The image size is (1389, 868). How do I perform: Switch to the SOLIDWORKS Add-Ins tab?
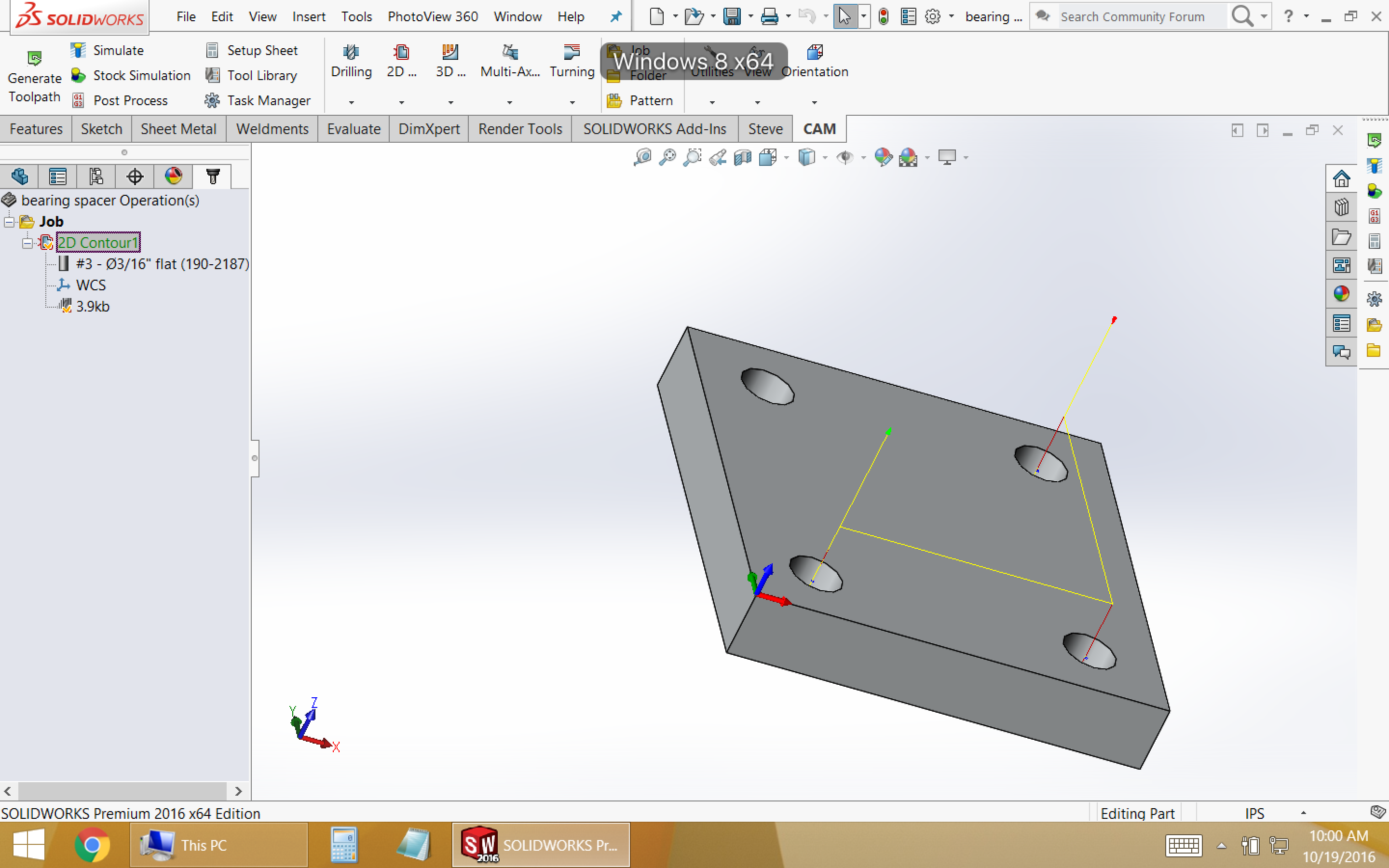tap(655, 129)
